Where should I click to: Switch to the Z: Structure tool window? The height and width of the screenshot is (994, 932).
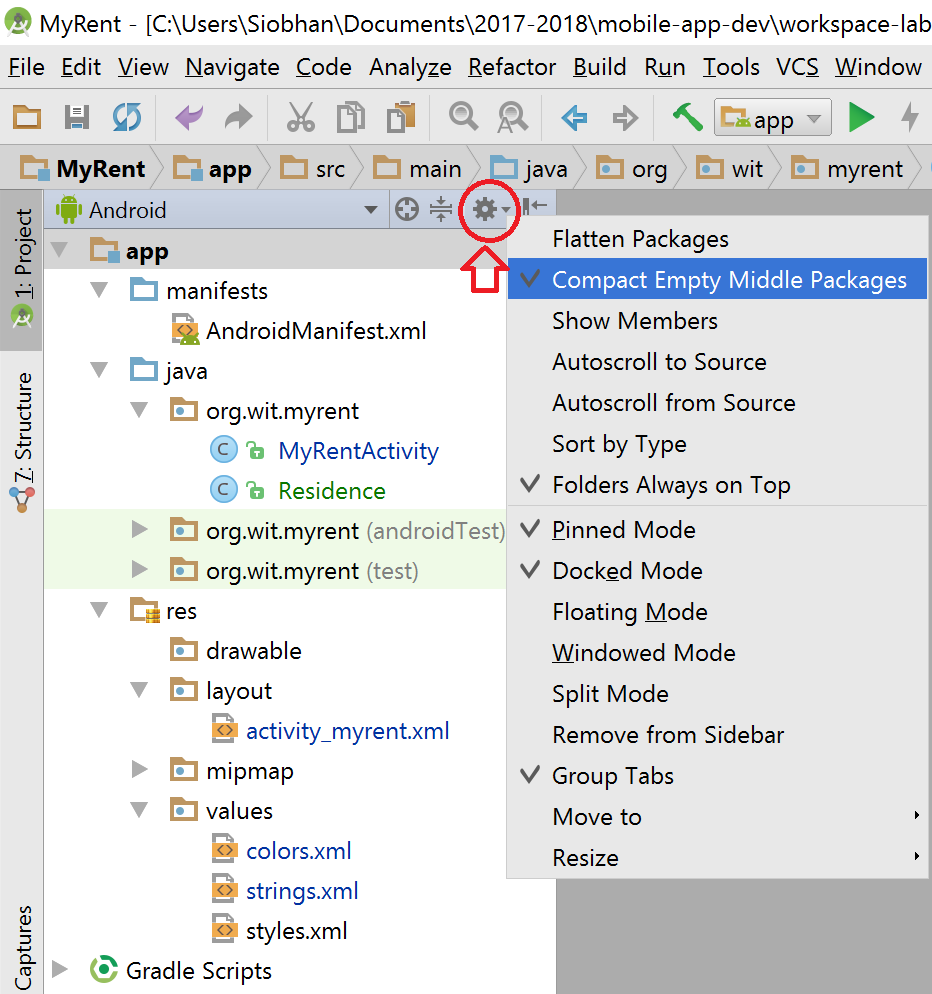[21, 425]
